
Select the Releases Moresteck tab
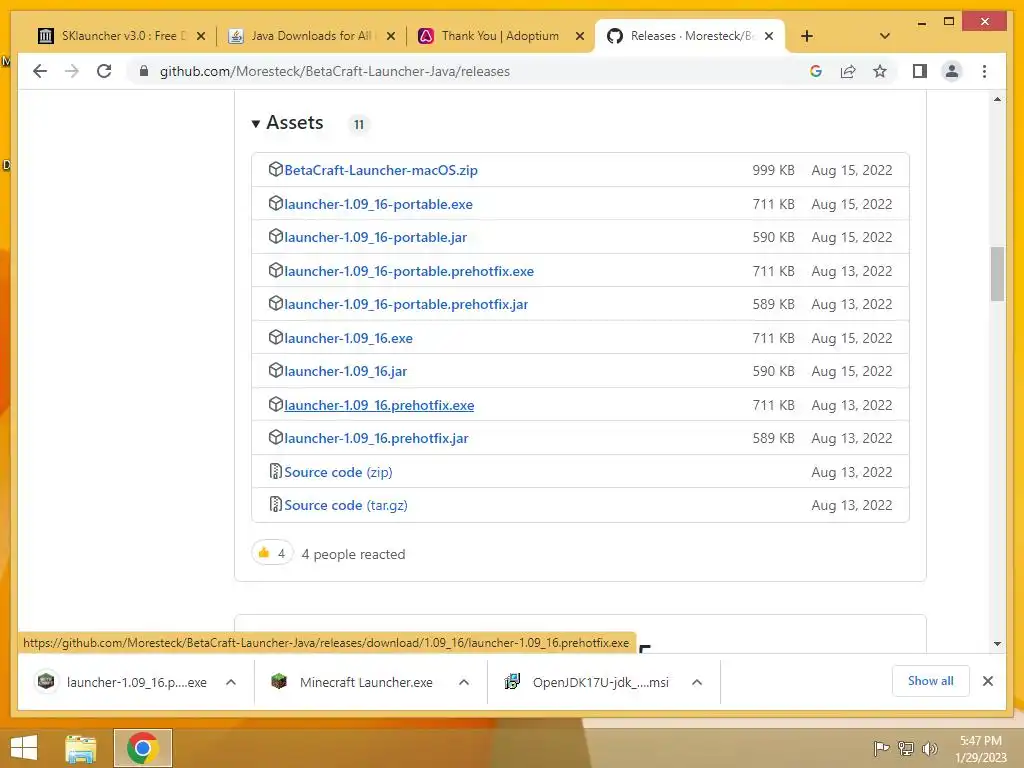click(689, 36)
